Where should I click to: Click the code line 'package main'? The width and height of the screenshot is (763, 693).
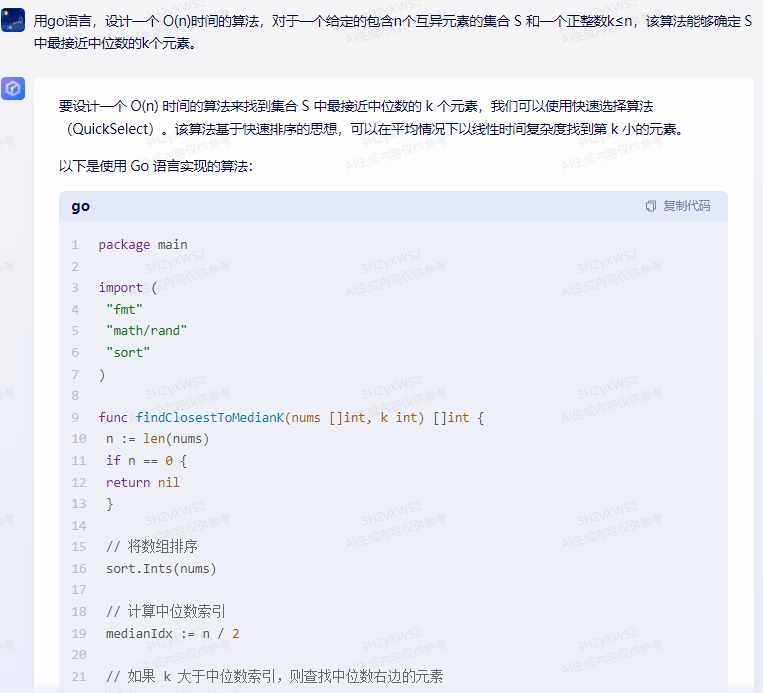143,244
